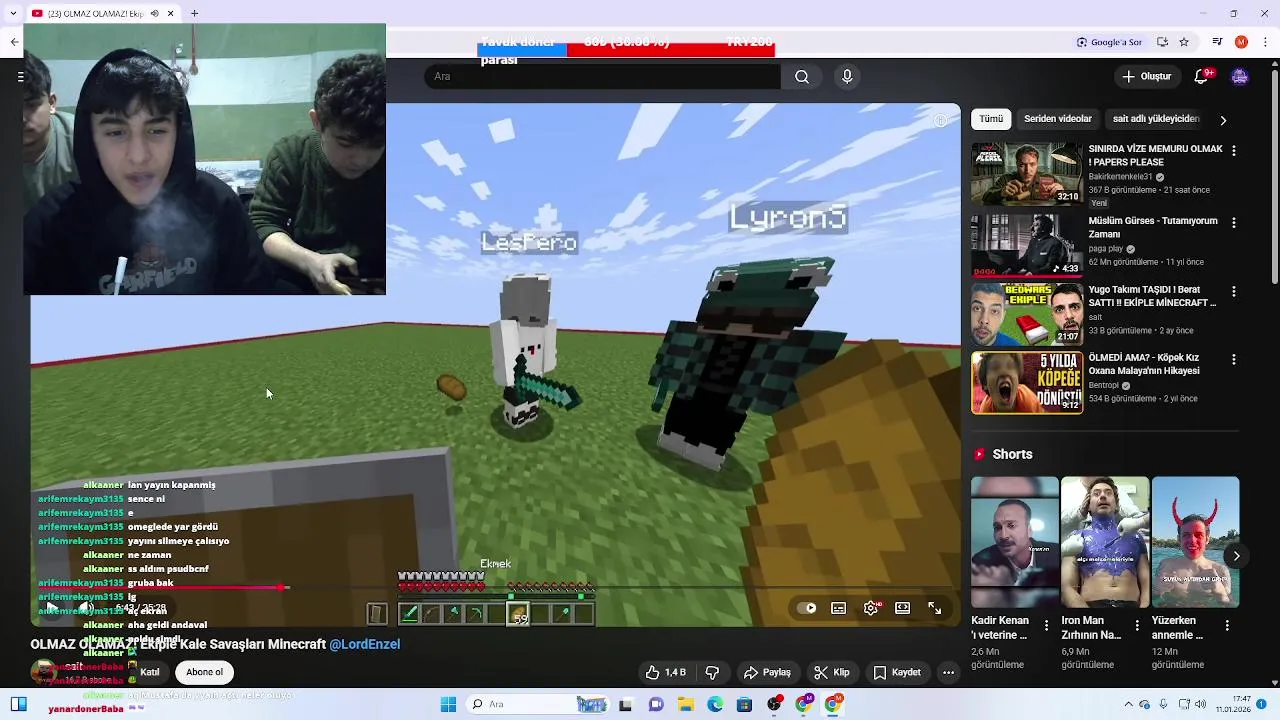Save the video with Kaydet button
The width and height of the screenshot is (1280, 720).
pyautogui.click(x=897, y=672)
